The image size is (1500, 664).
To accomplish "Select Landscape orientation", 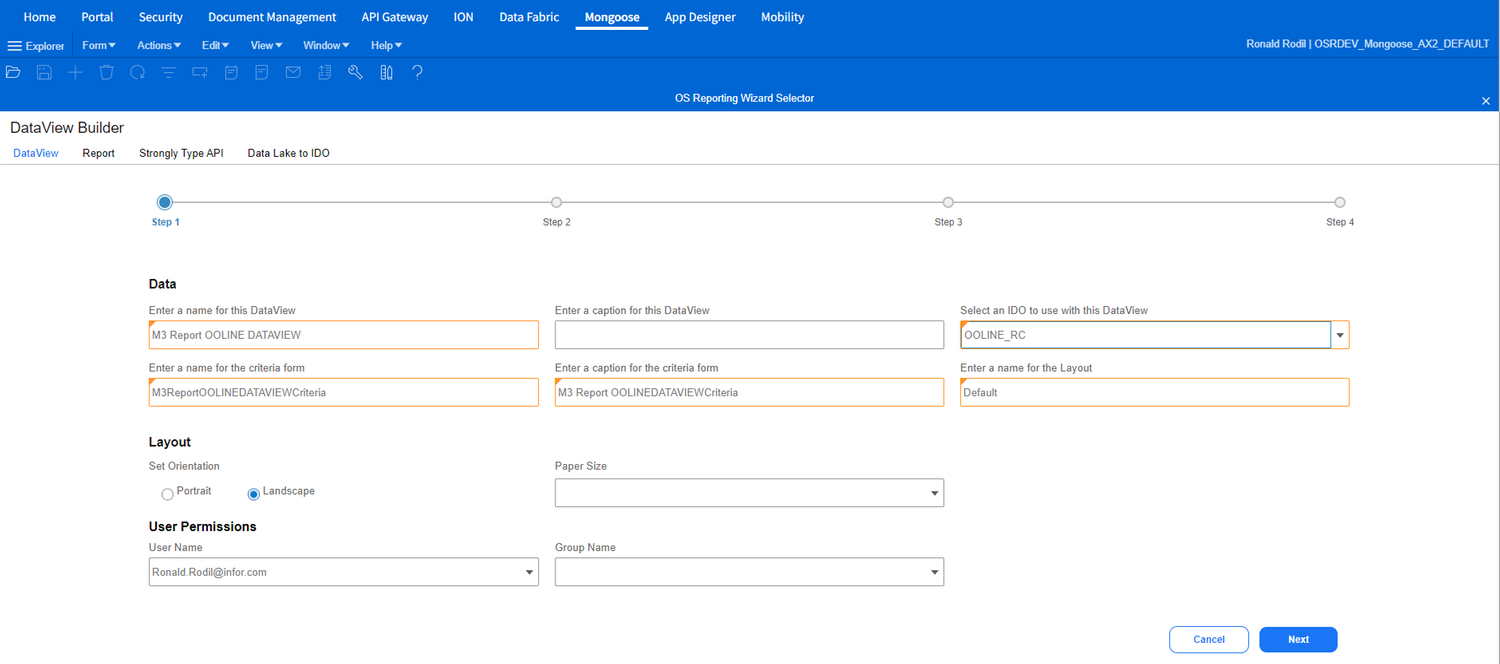I will [x=253, y=493].
